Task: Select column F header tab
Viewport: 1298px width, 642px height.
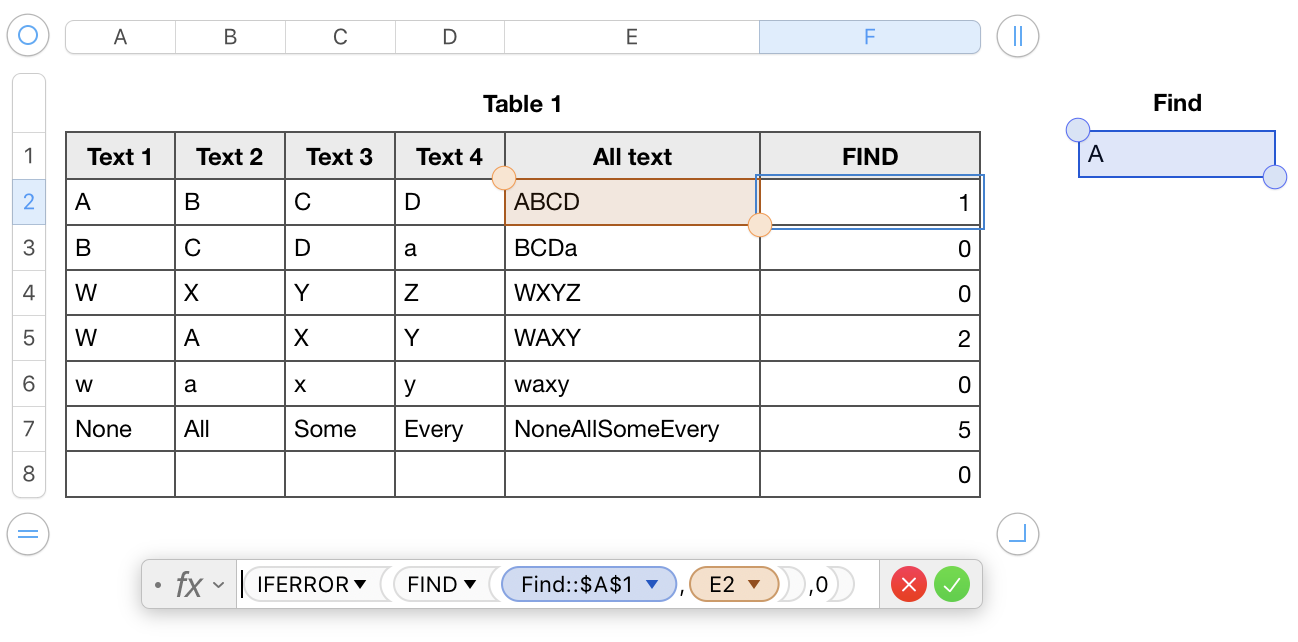Action: 869,37
